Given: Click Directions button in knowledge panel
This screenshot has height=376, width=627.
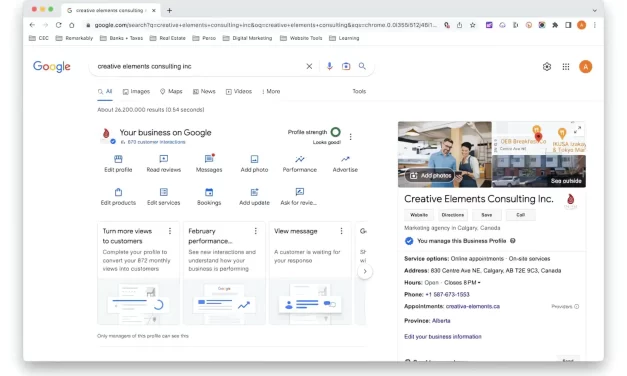Looking at the screenshot, I should pyautogui.click(x=453, y=215).
